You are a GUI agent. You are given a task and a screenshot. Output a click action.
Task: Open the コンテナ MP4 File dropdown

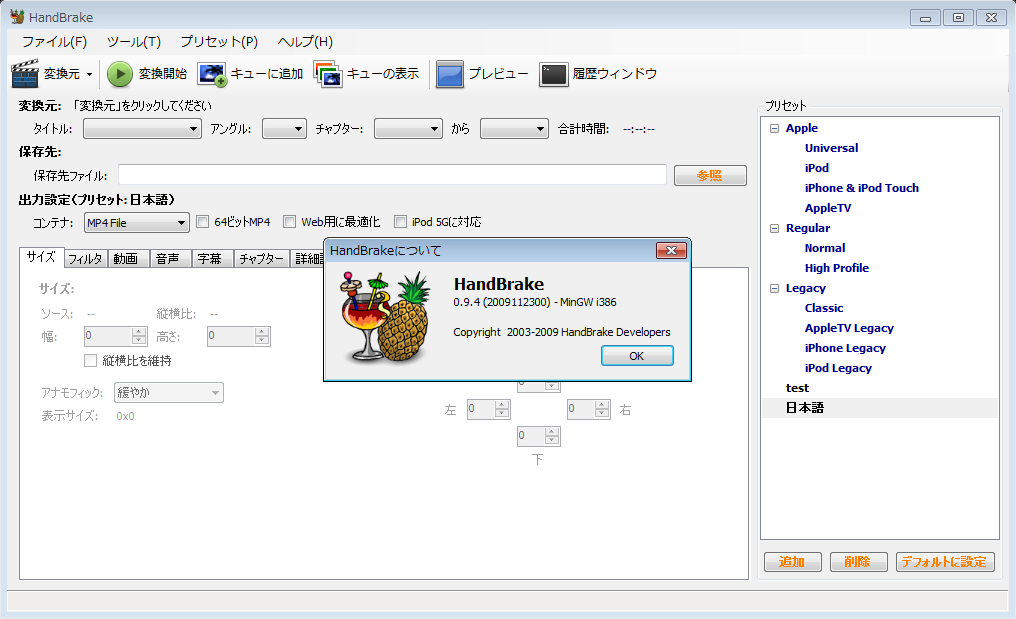137,222
